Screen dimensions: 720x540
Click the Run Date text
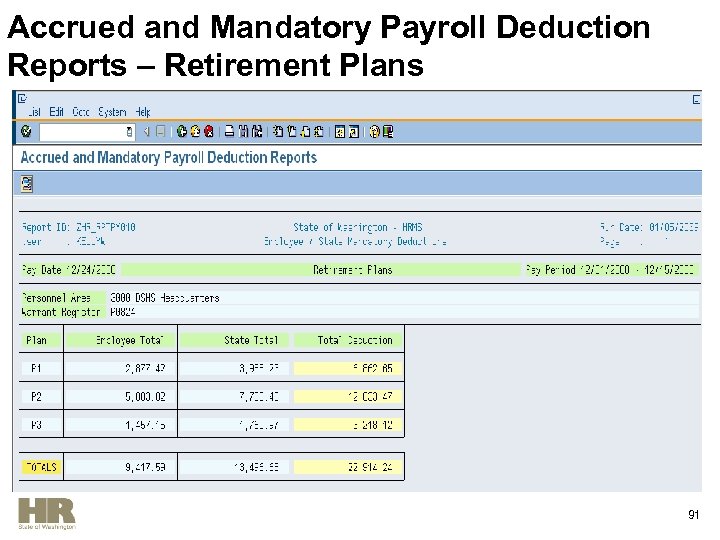click(x=649, y=227)
